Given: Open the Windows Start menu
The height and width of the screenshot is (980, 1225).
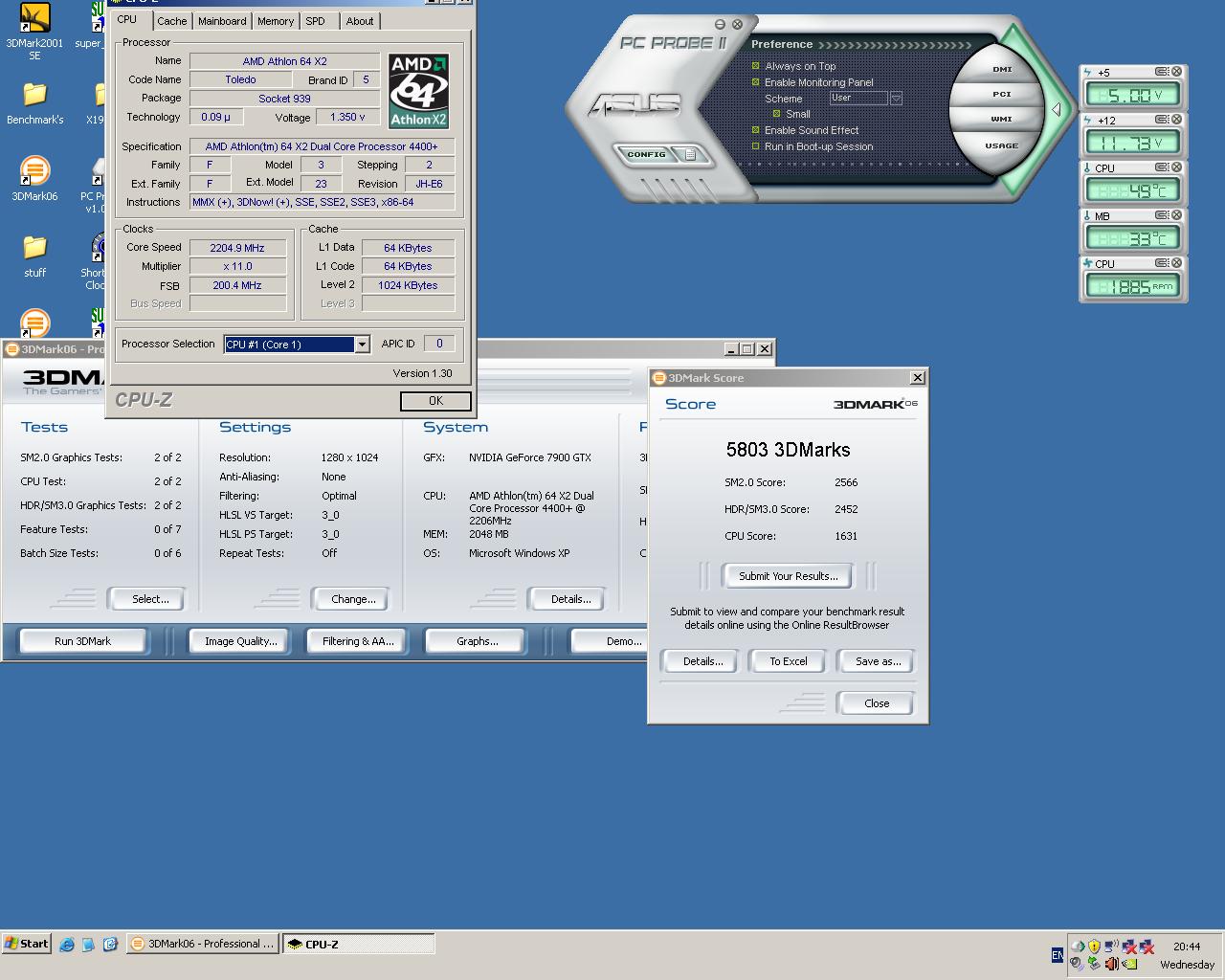Looking at the screenshot, I should pyautogui.click(x=27, y=944).
